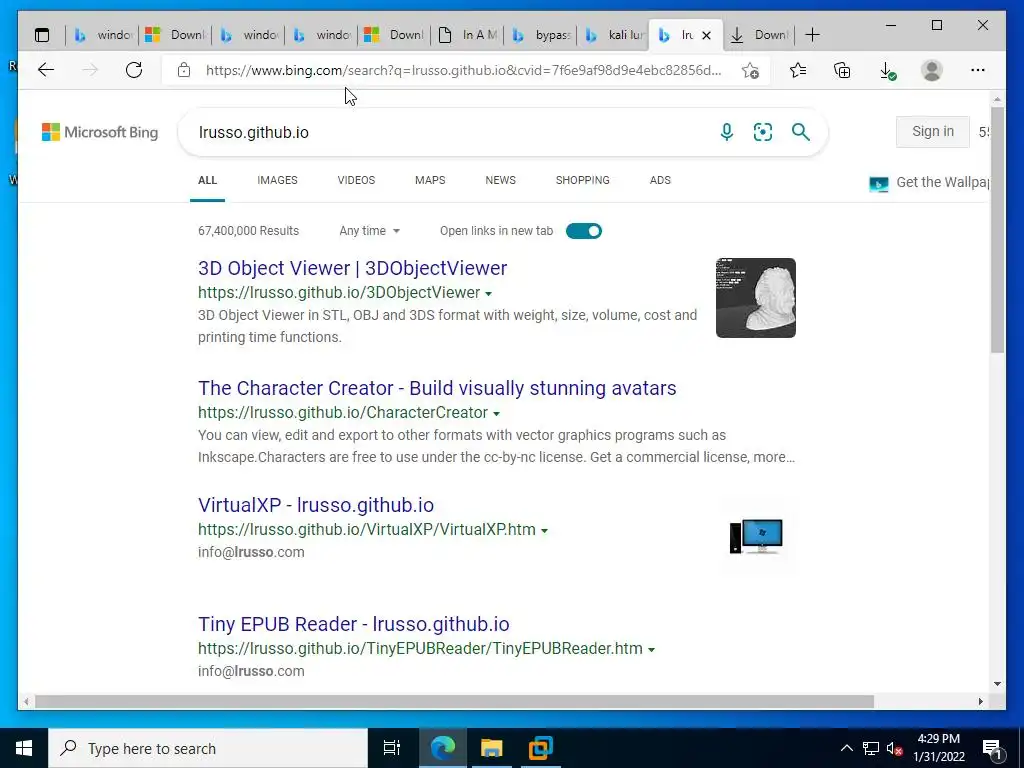1024x768 pixels.
Task: Open Windows Start menu
Action: pyautogui.click(x=24, y=748)
